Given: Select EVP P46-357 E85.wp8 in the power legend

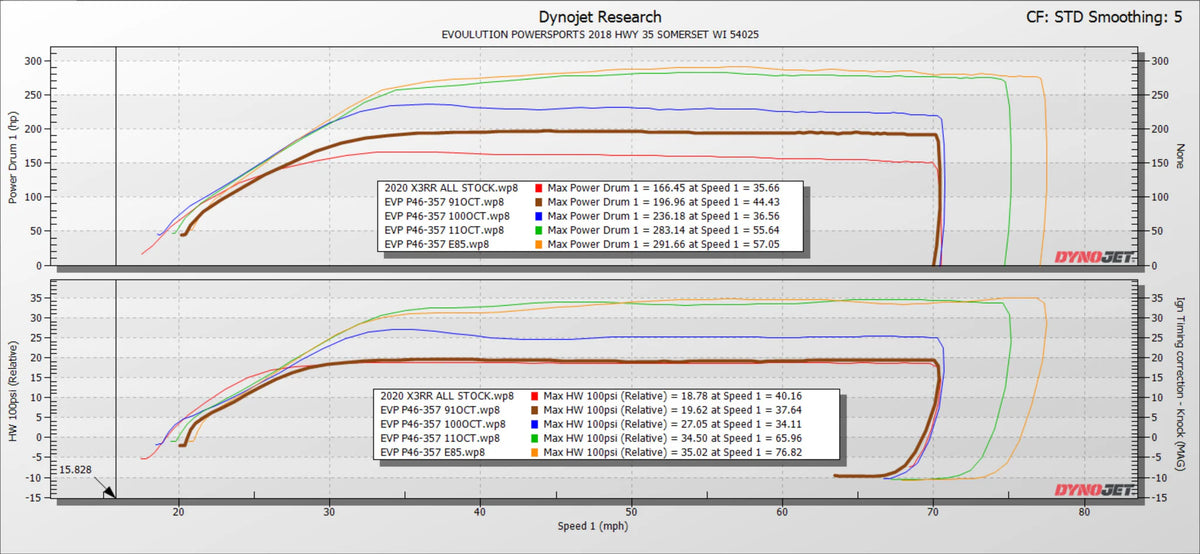Looking at the screenshot, I should point(437,243).
